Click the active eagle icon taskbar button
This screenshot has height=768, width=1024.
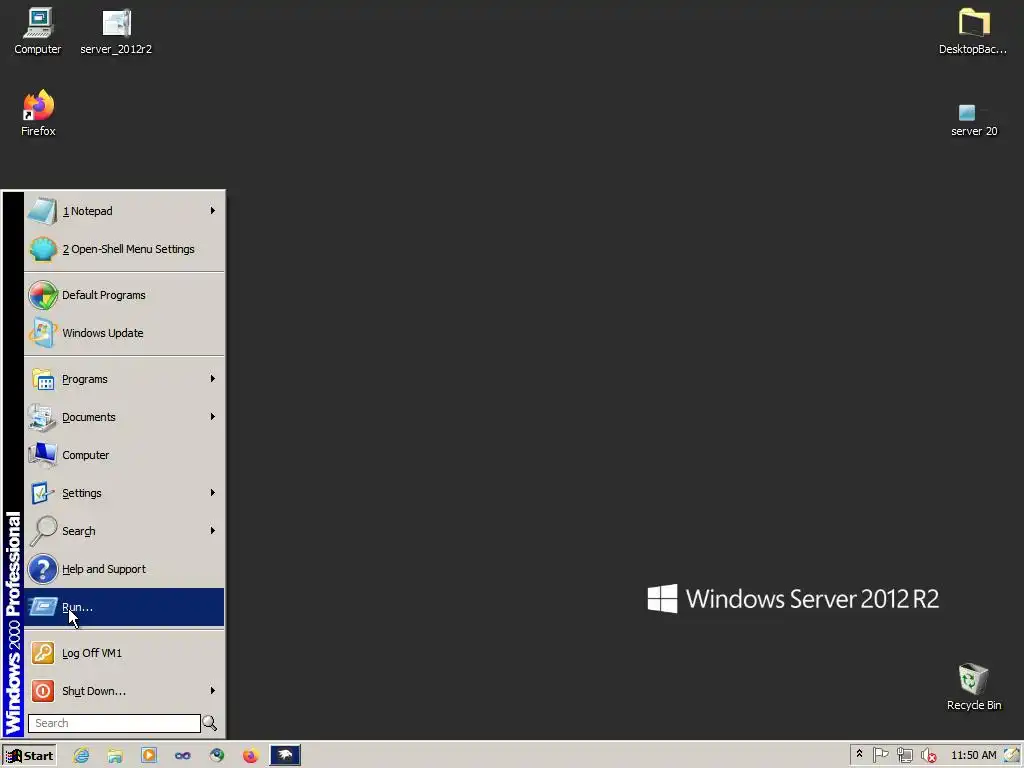[x=285, y=756]
